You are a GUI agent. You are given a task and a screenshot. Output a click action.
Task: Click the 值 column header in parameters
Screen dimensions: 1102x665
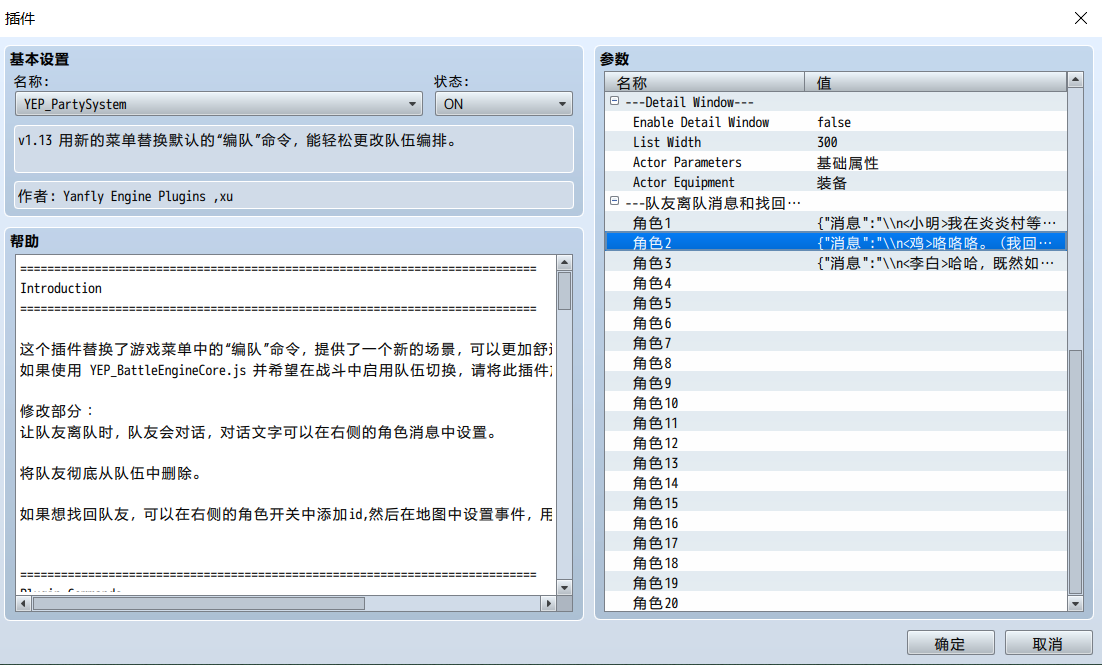click(x=935, y=82)
